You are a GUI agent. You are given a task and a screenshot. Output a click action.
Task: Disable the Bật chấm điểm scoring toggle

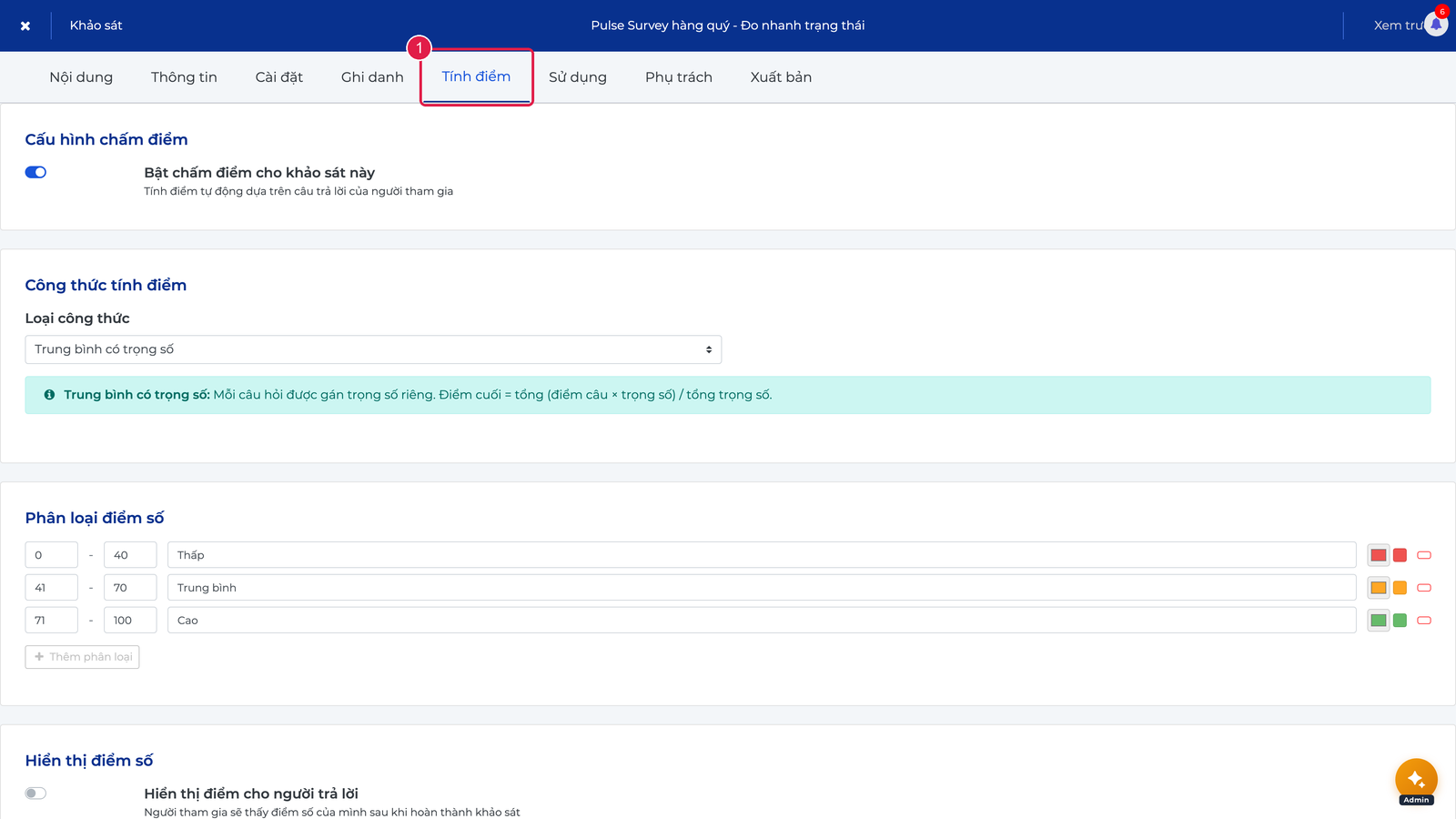35,172
